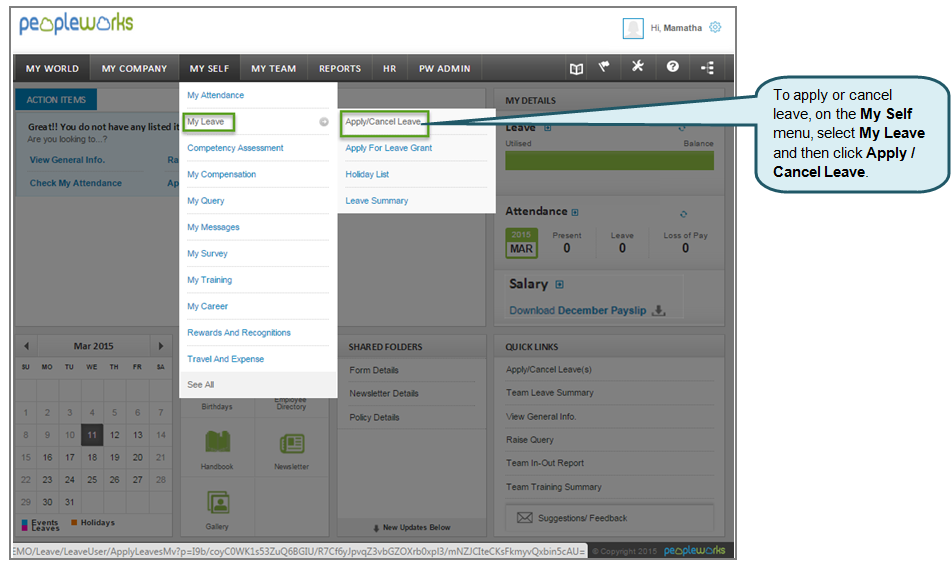The image size is (952, 563).
Task: Go to the previous month in the calendar
Action: [26, 346]
